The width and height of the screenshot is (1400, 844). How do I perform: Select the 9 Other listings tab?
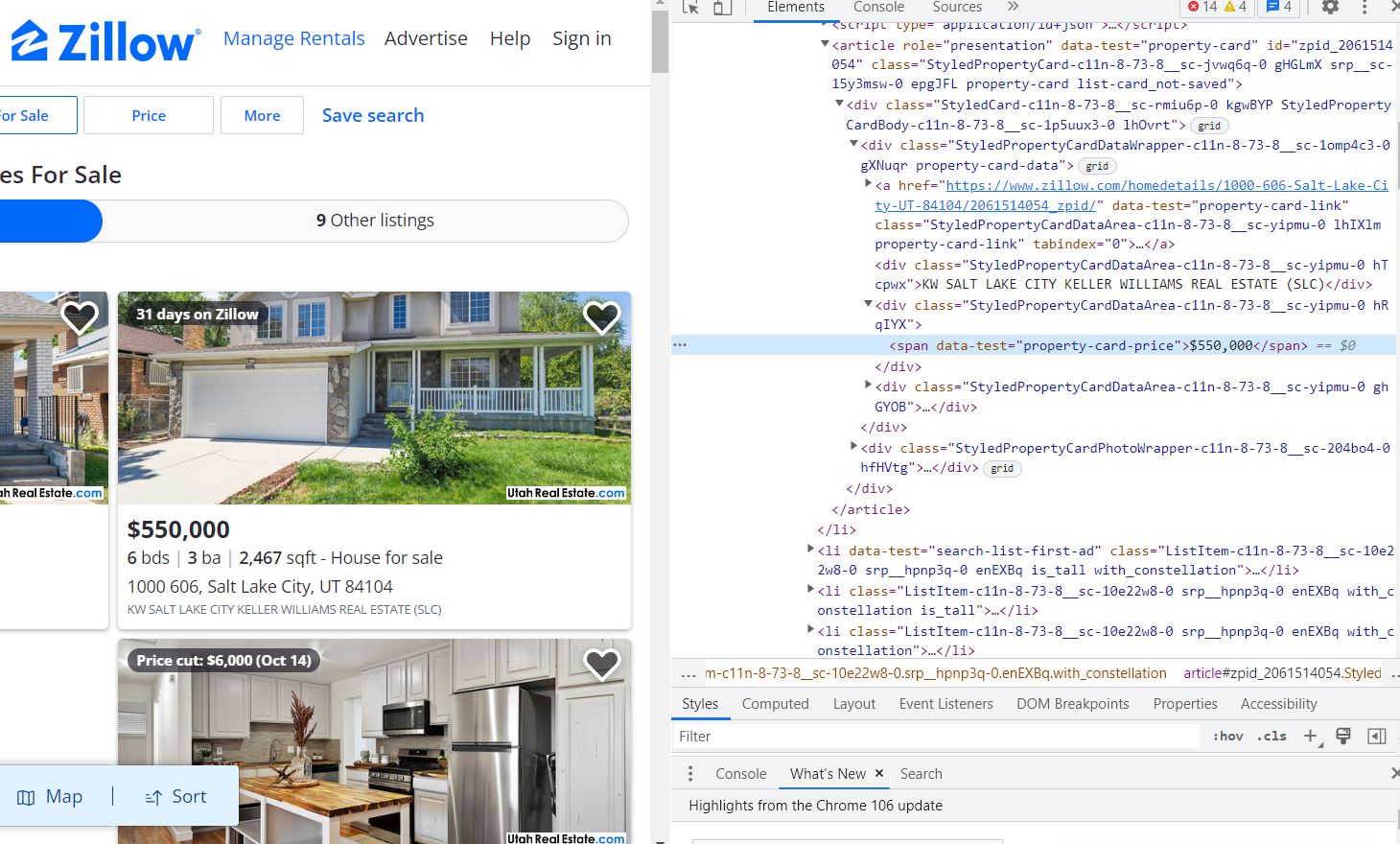click(375, 221)
